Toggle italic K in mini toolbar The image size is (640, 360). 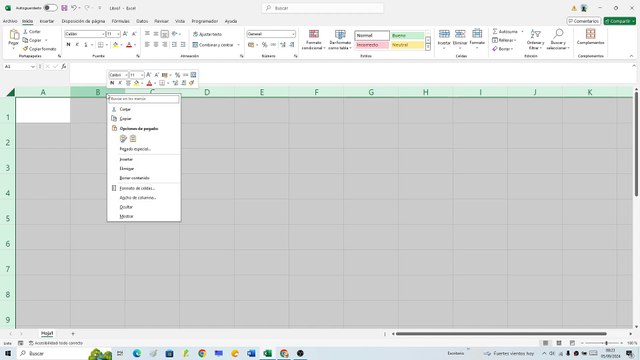pyautogui.click(x=120, y=83)
